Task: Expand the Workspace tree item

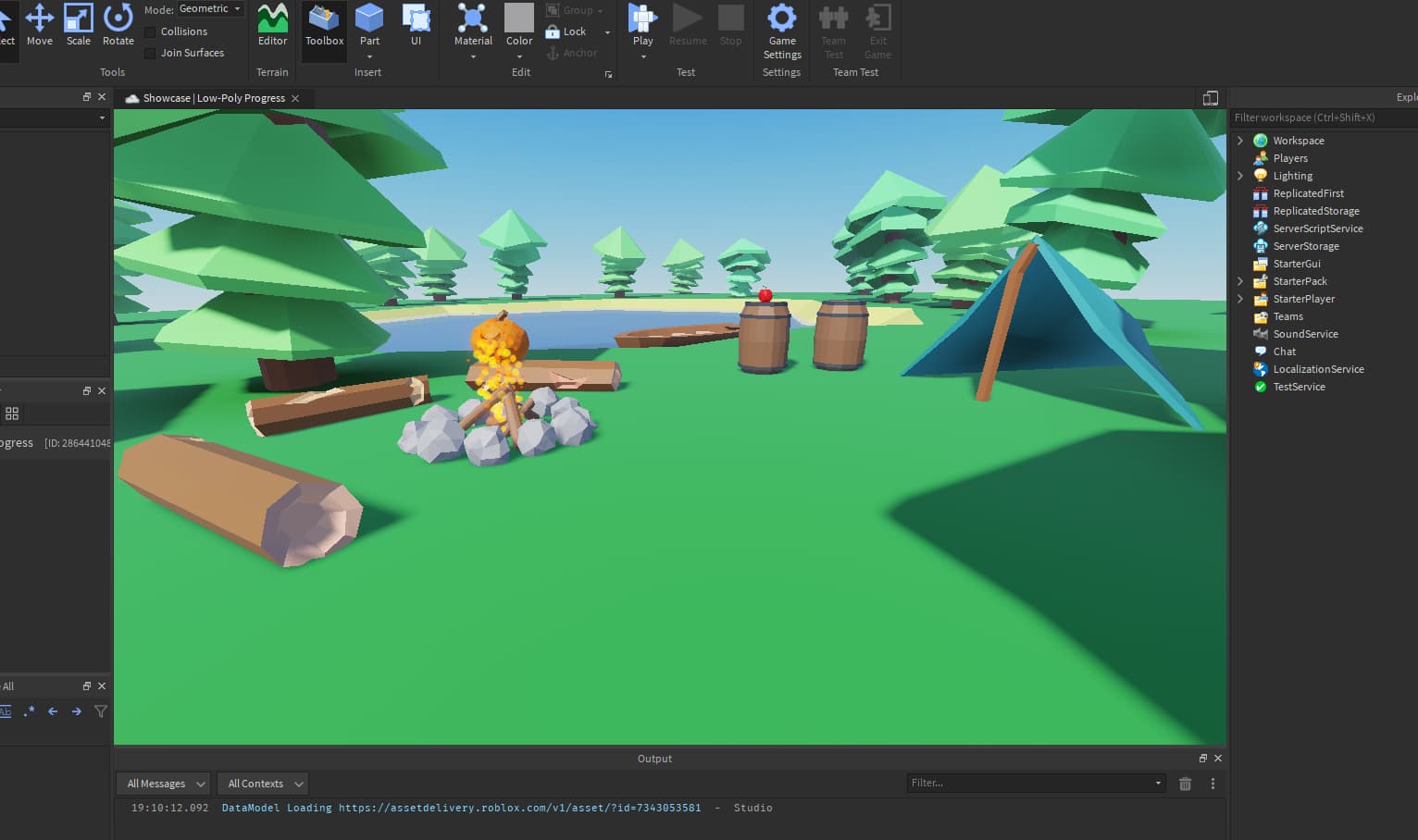Action: 1240,140
